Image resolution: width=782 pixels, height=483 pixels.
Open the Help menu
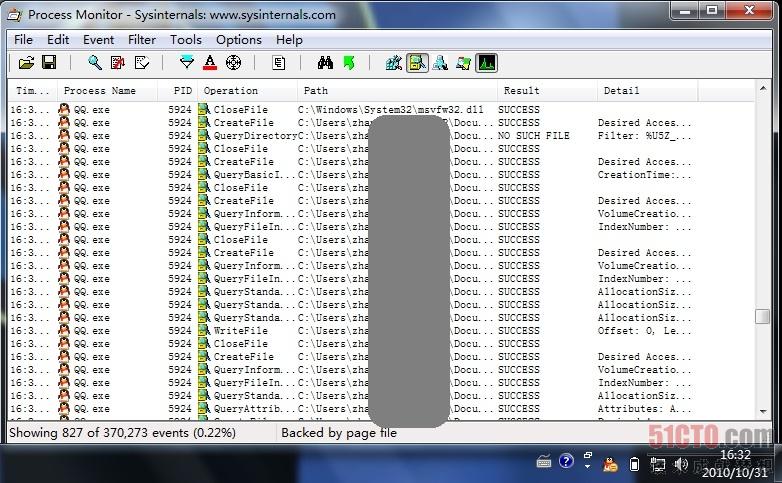pyautogui.click(x=289, y=39)
